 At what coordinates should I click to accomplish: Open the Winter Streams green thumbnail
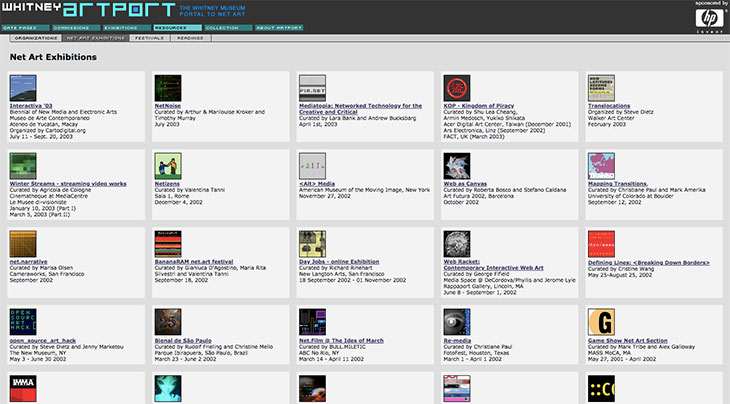(23, 166)
